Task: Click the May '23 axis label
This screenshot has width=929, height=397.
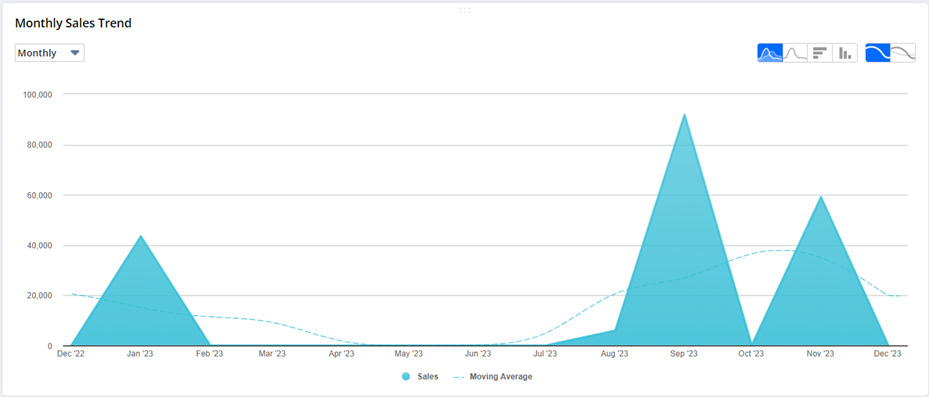Action: click(x=409, y=354)
